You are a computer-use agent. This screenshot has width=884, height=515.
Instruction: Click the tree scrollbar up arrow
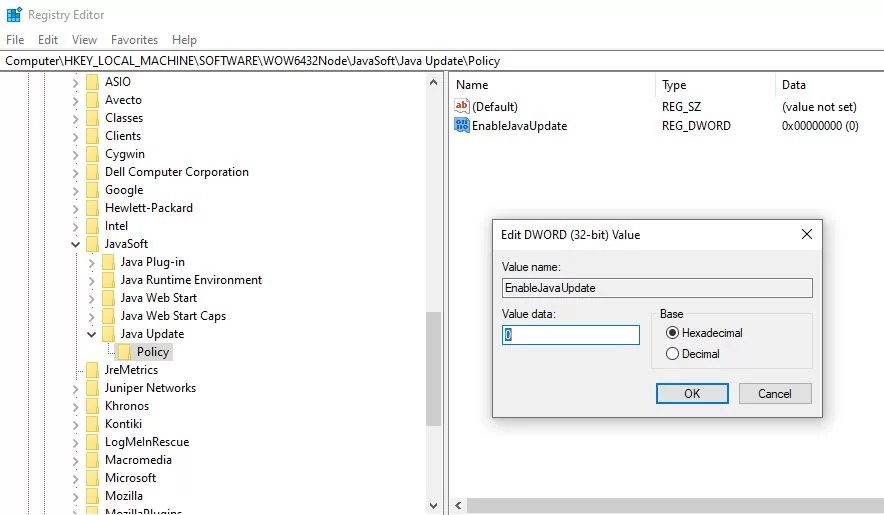[433, 82]
